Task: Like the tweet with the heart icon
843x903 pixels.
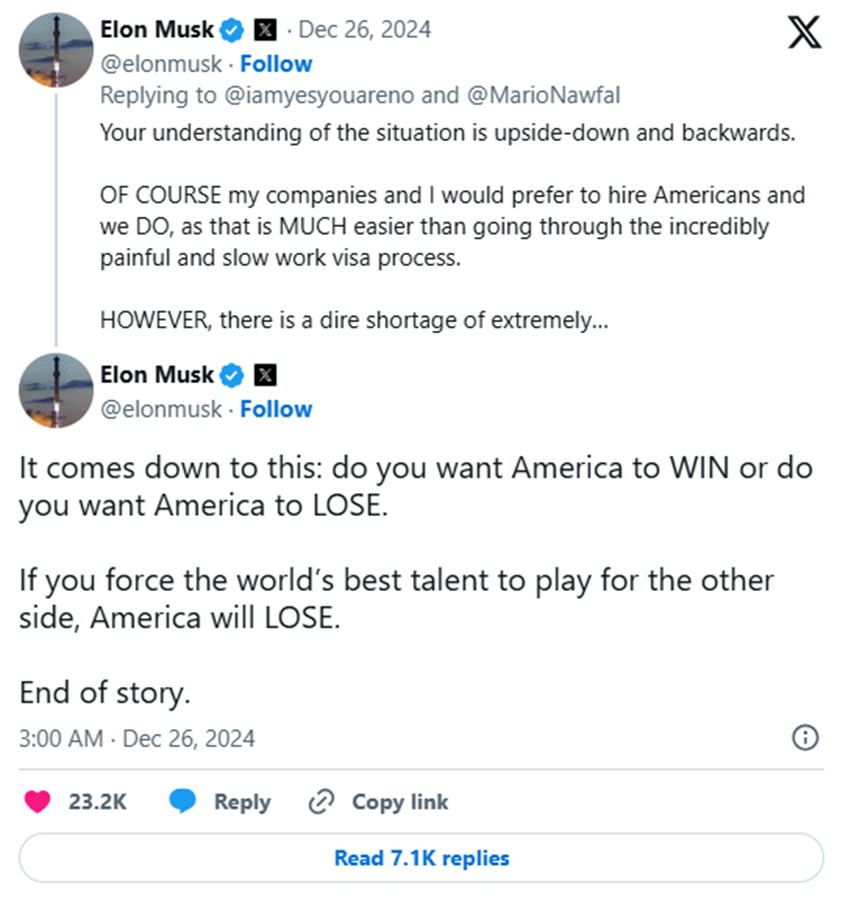Action: click(x=38, y=801)
